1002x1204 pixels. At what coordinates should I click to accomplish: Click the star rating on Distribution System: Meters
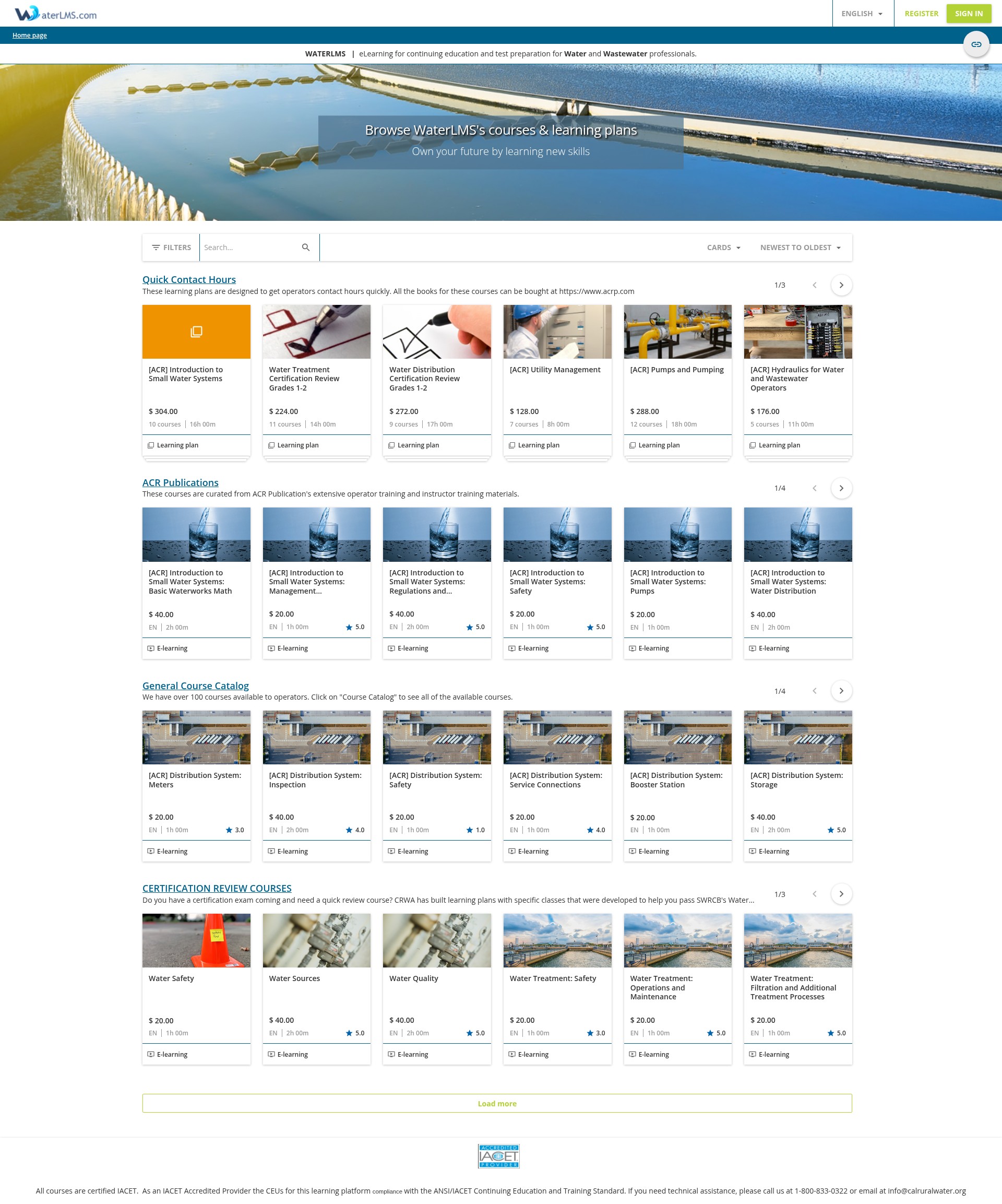pos(234,830)
